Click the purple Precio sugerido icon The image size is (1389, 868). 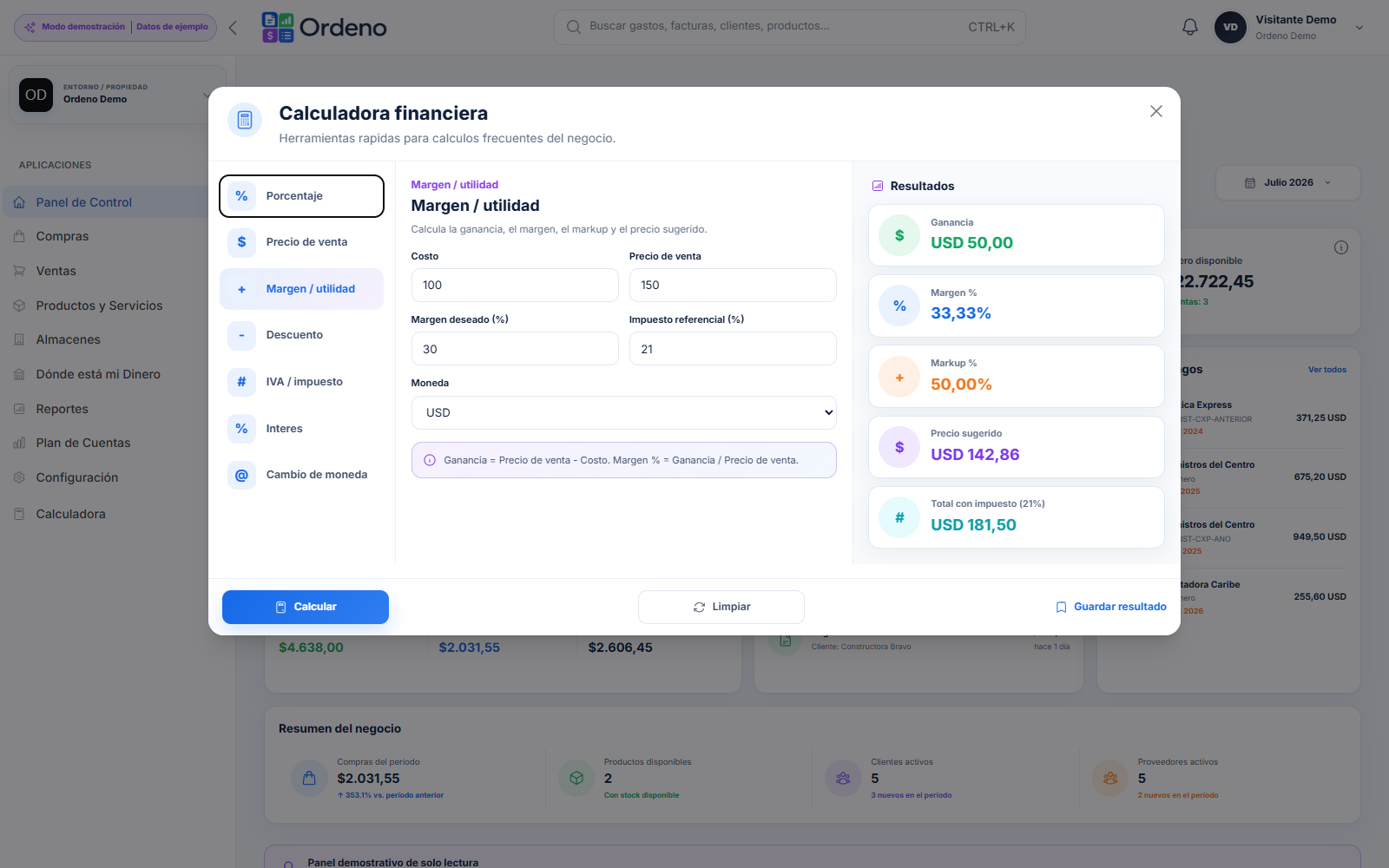(x=899, y=447)
